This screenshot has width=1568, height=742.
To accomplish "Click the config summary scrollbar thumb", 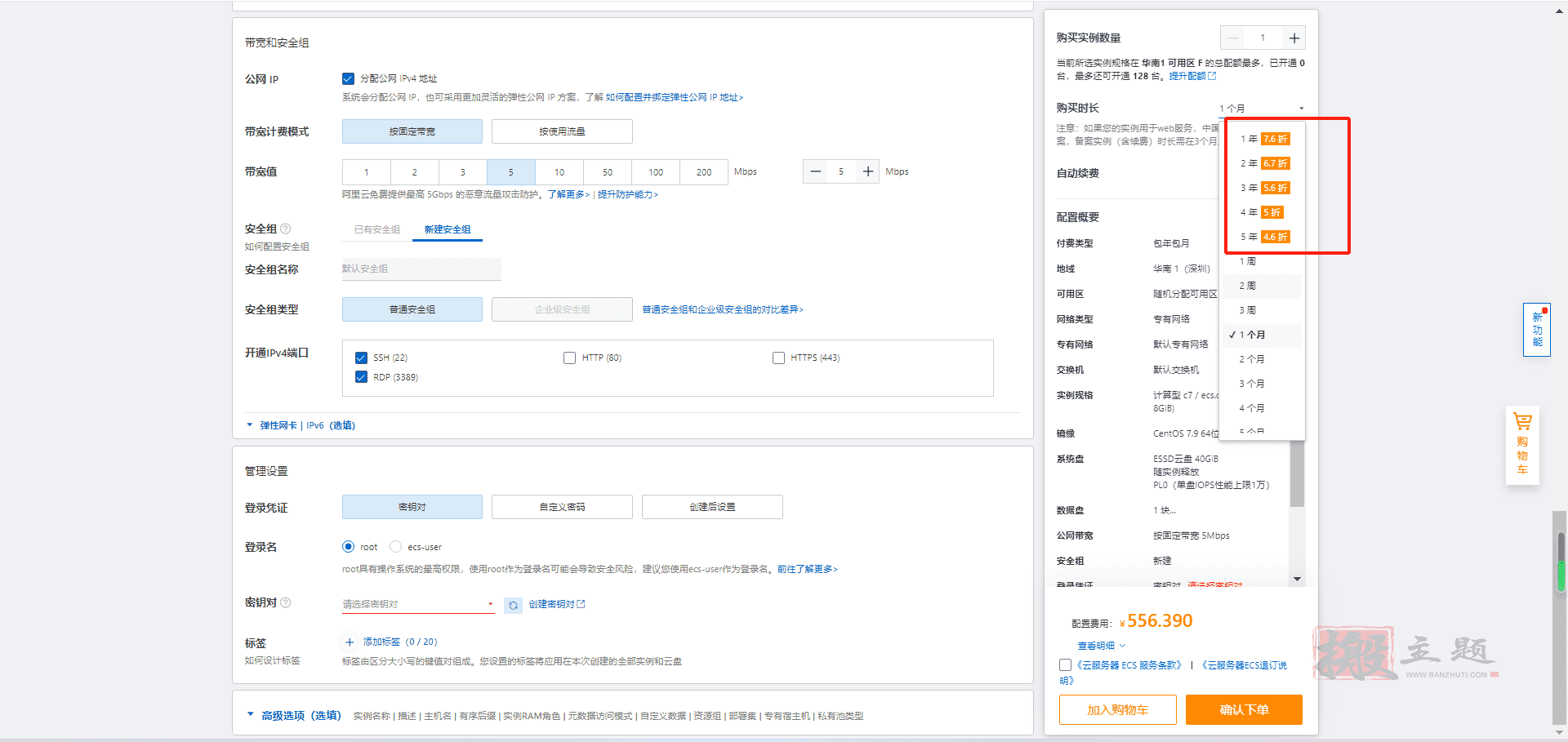I will click(1297, 473).
